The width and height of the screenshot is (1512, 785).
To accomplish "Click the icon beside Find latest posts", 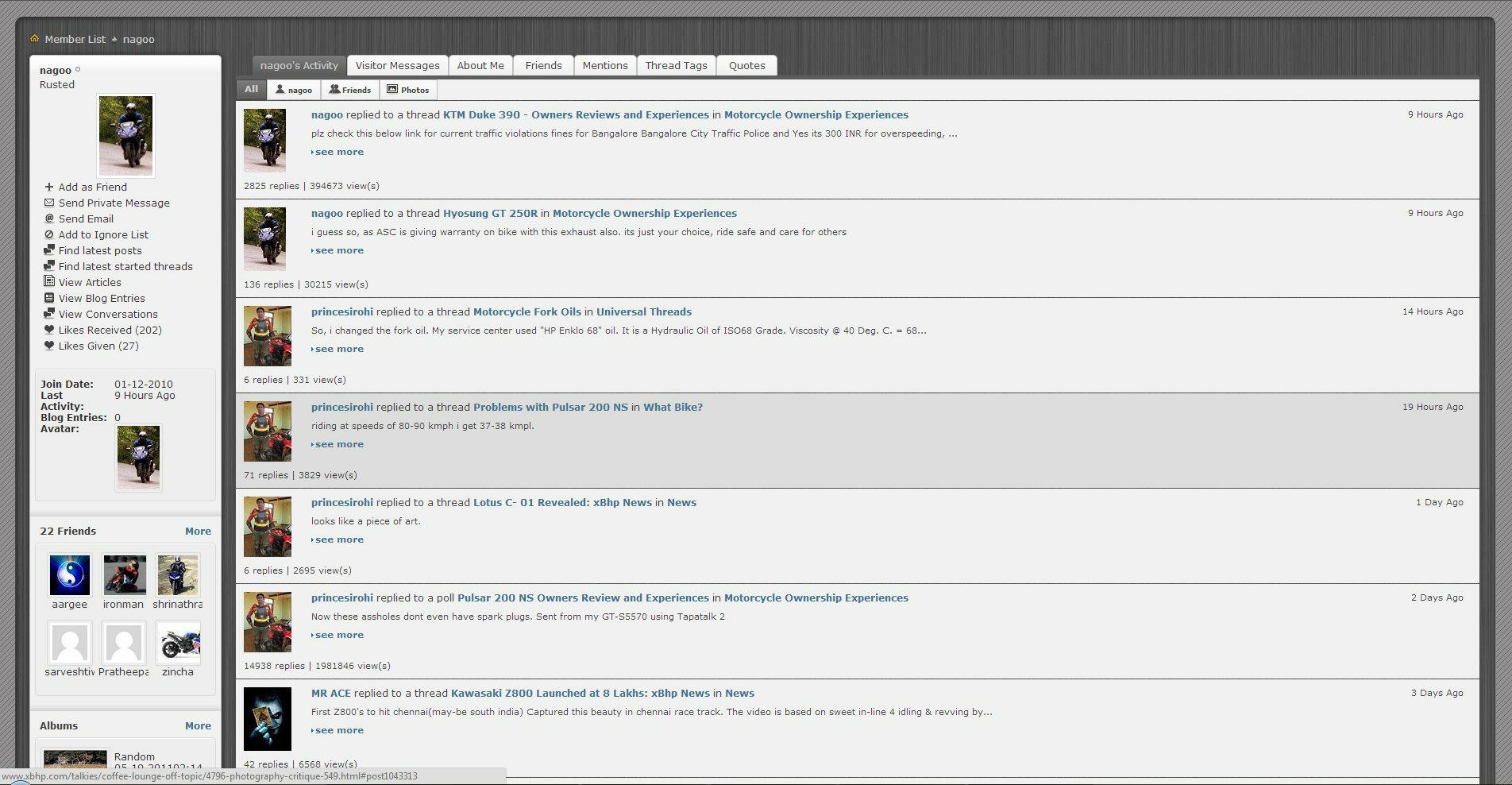I will click(x=49, y=249).
